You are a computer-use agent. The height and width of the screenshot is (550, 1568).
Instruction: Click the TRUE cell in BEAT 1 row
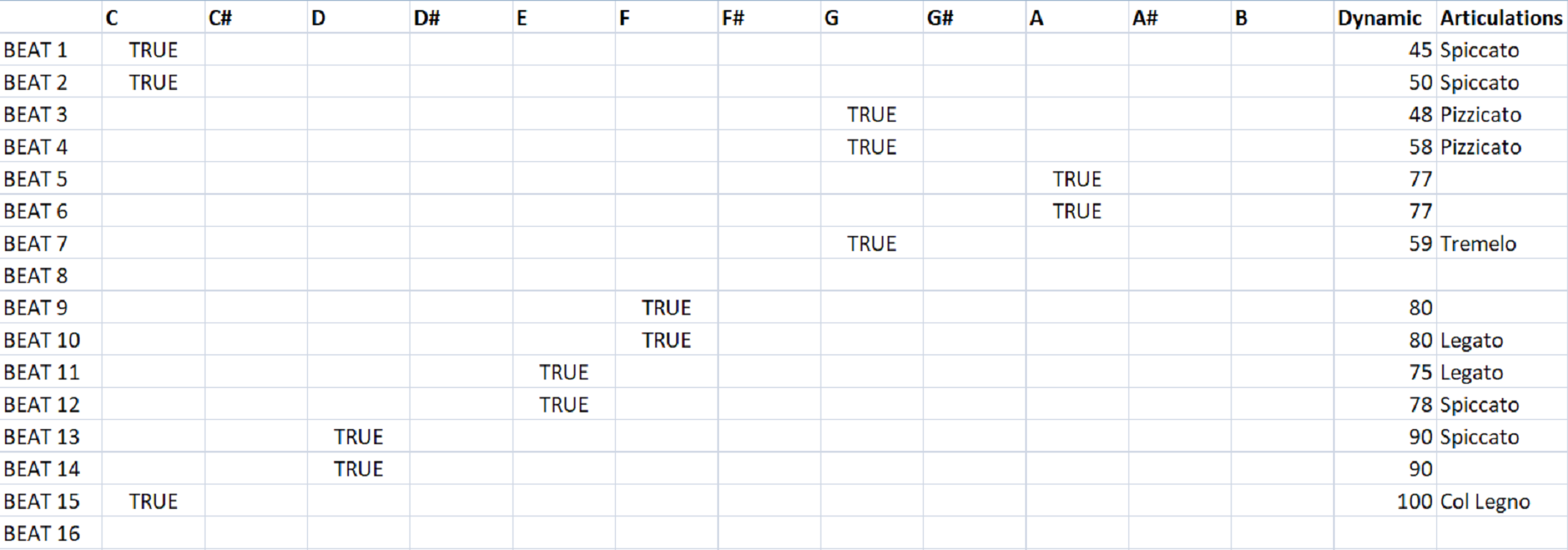(x=153, y=50)
